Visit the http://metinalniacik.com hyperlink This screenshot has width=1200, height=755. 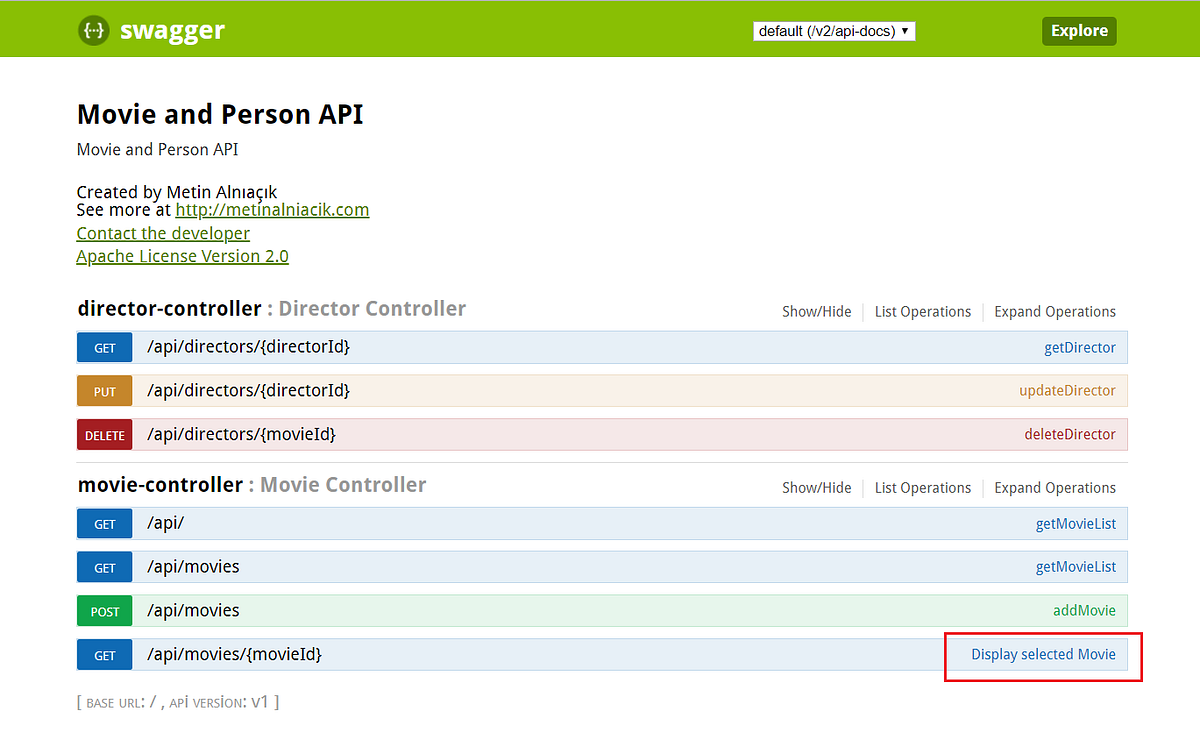(x=272, y=210)
